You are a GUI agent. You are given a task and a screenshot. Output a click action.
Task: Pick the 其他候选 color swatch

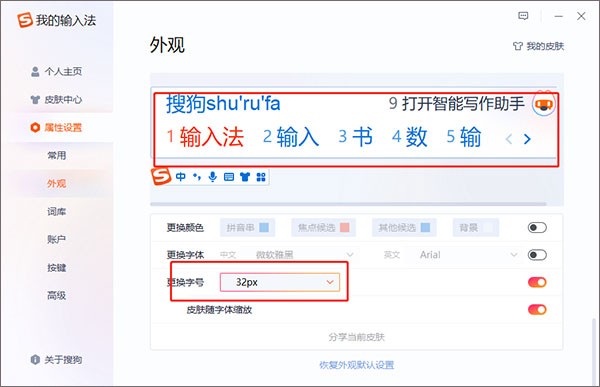click(426, 228)
